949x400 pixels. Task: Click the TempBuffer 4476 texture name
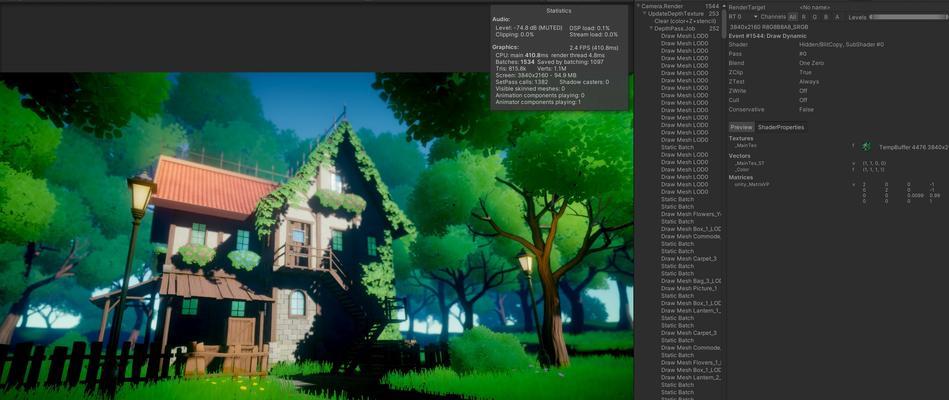914,147
